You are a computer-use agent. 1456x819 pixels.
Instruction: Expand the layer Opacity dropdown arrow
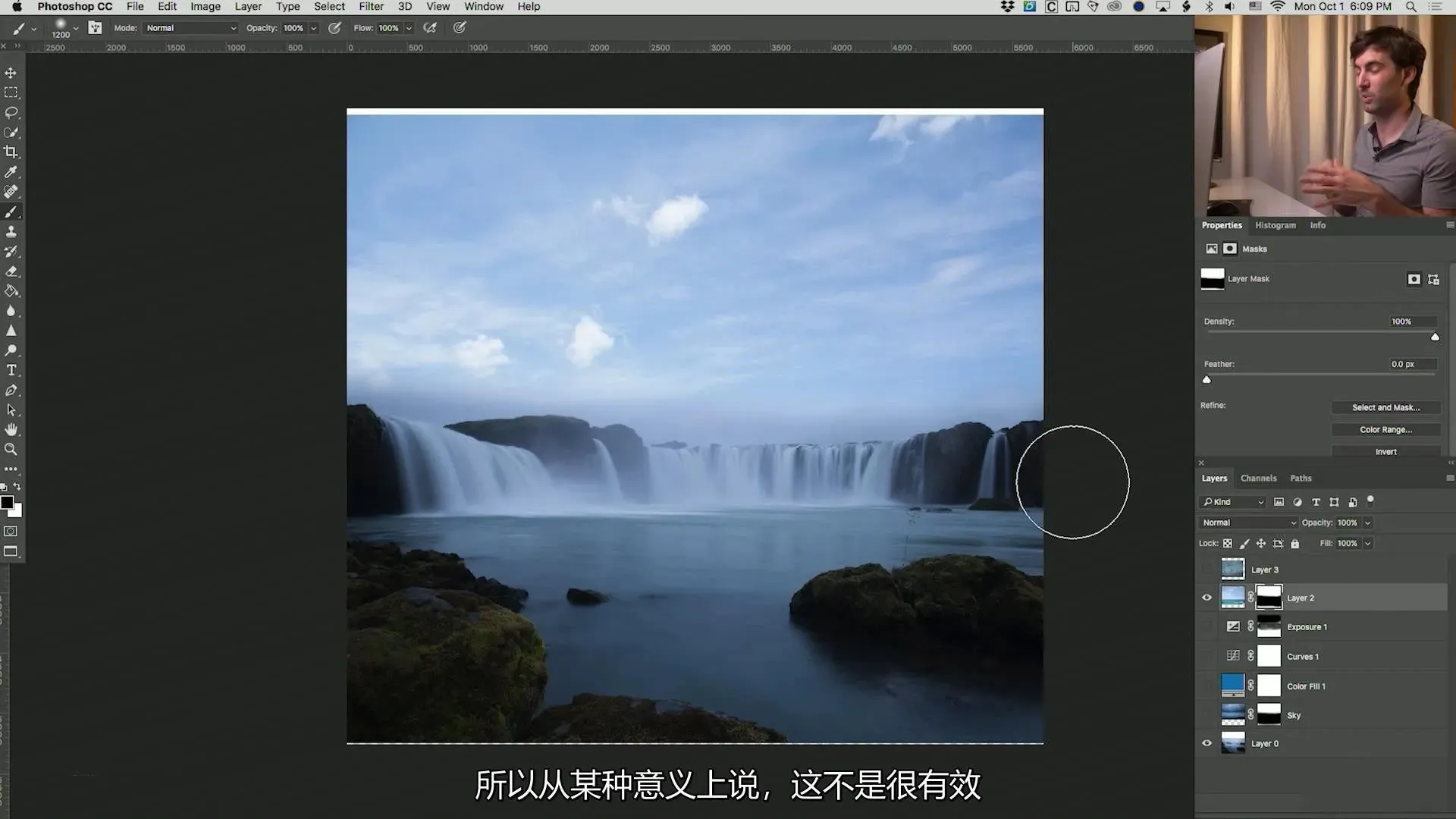coord(1368,522)
